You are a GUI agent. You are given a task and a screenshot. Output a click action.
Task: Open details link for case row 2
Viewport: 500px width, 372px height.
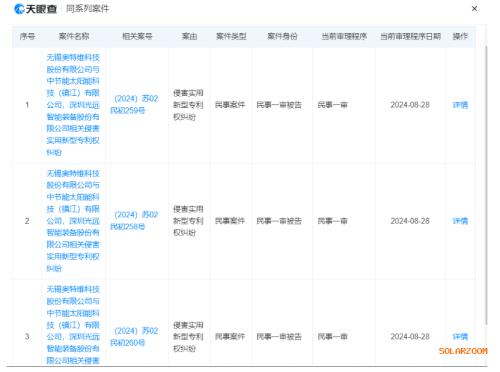pyautogui.click(x=460, y=221)
